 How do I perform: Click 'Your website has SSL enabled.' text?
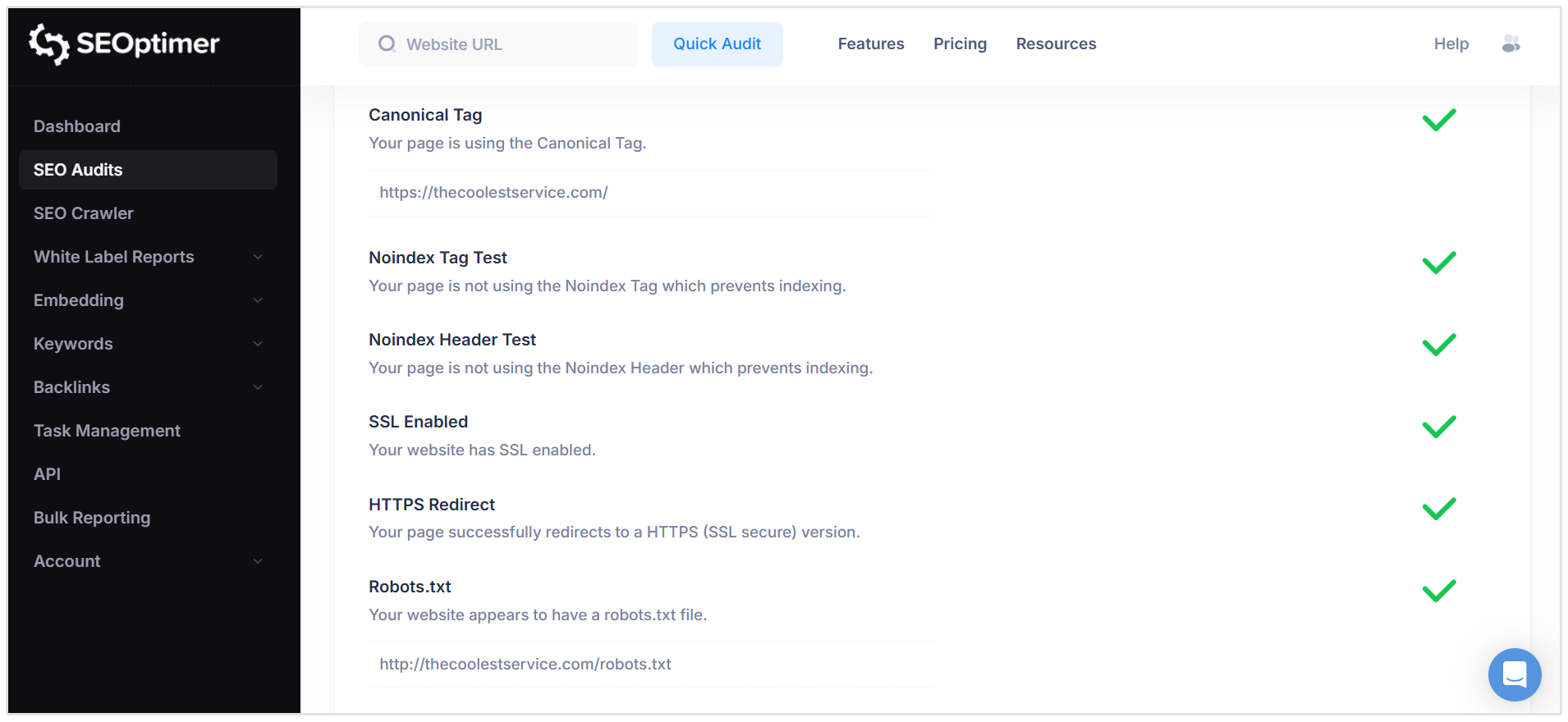tap(482, 450)
